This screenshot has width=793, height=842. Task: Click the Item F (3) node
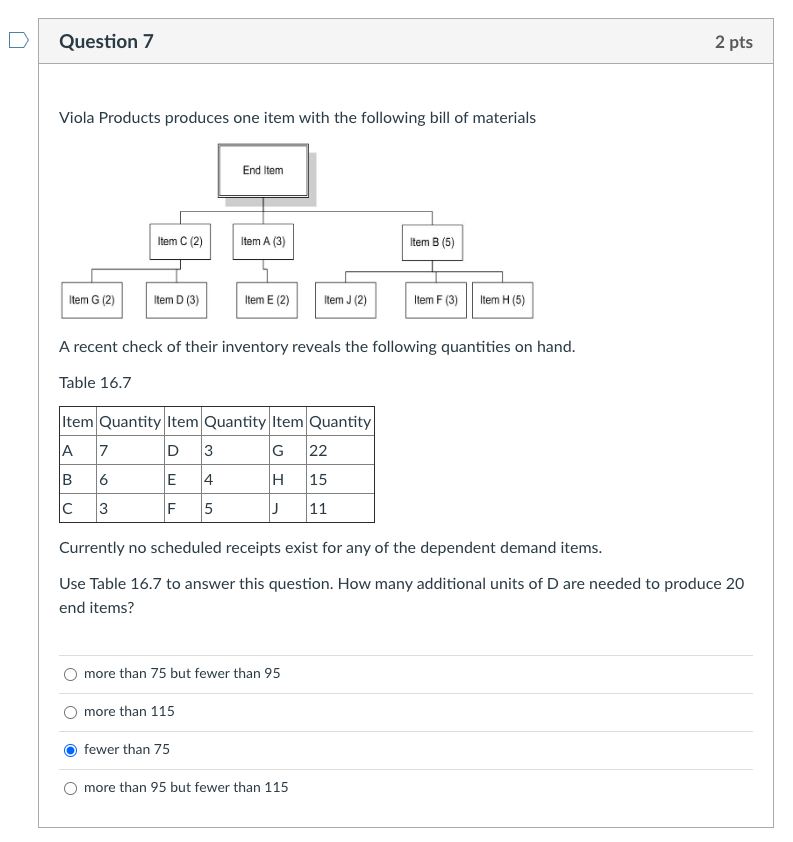click(x=437, y=300)
